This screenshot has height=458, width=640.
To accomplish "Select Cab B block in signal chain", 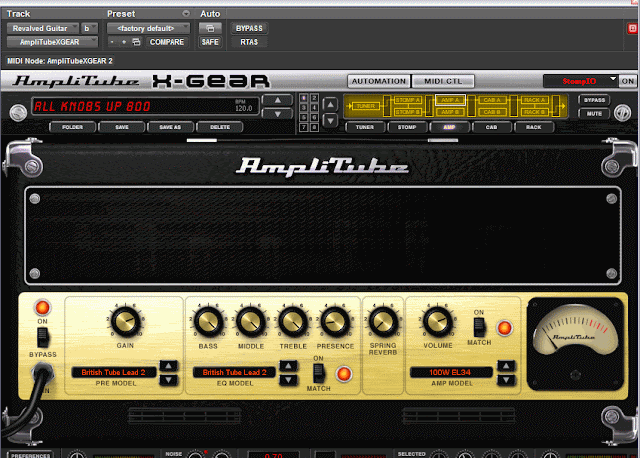I will coord(492,112).
